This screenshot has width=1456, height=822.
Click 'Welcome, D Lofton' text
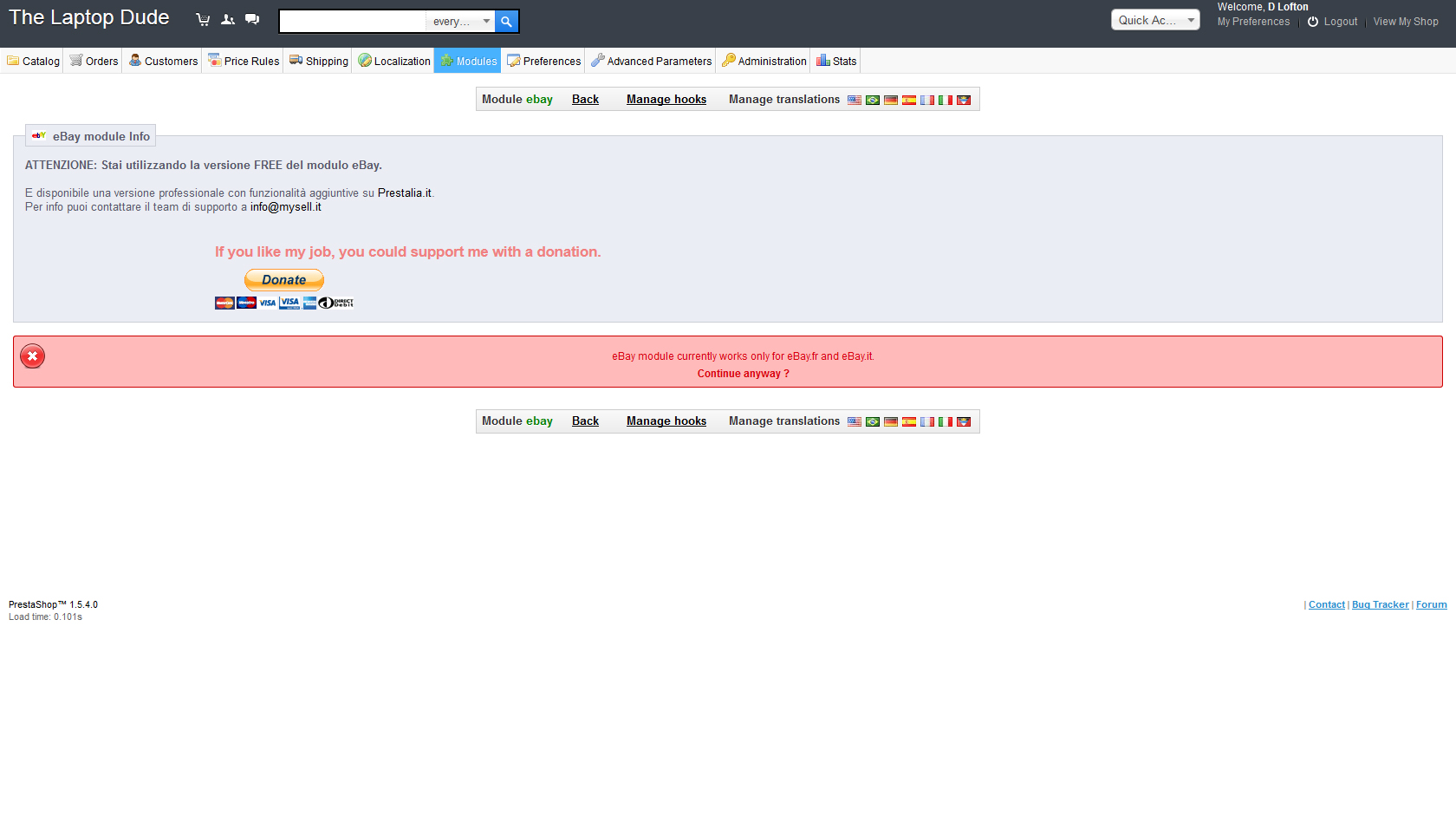pyautogui.click(x=1263, y=7)
